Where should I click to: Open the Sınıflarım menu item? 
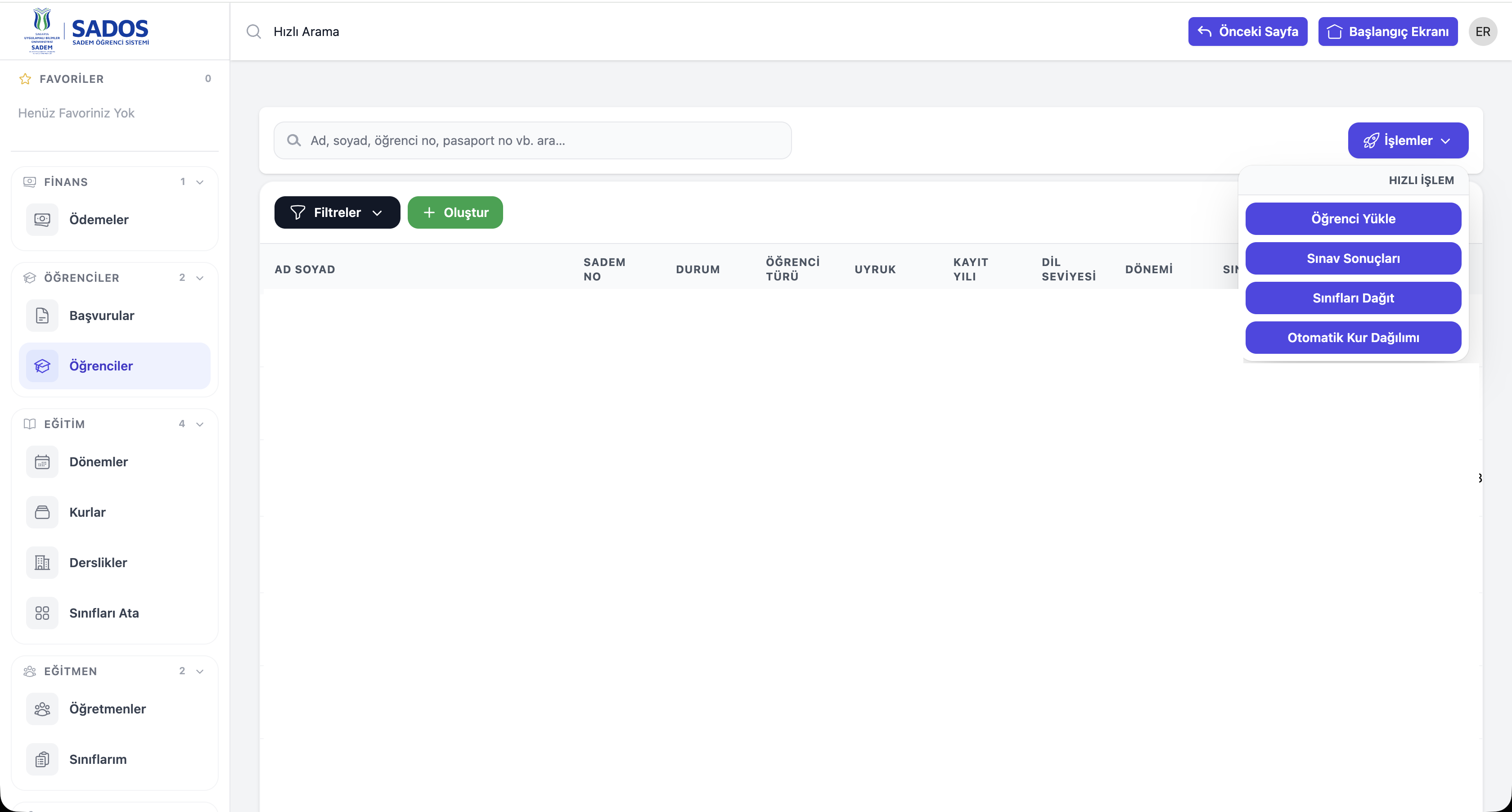(114, 759)
